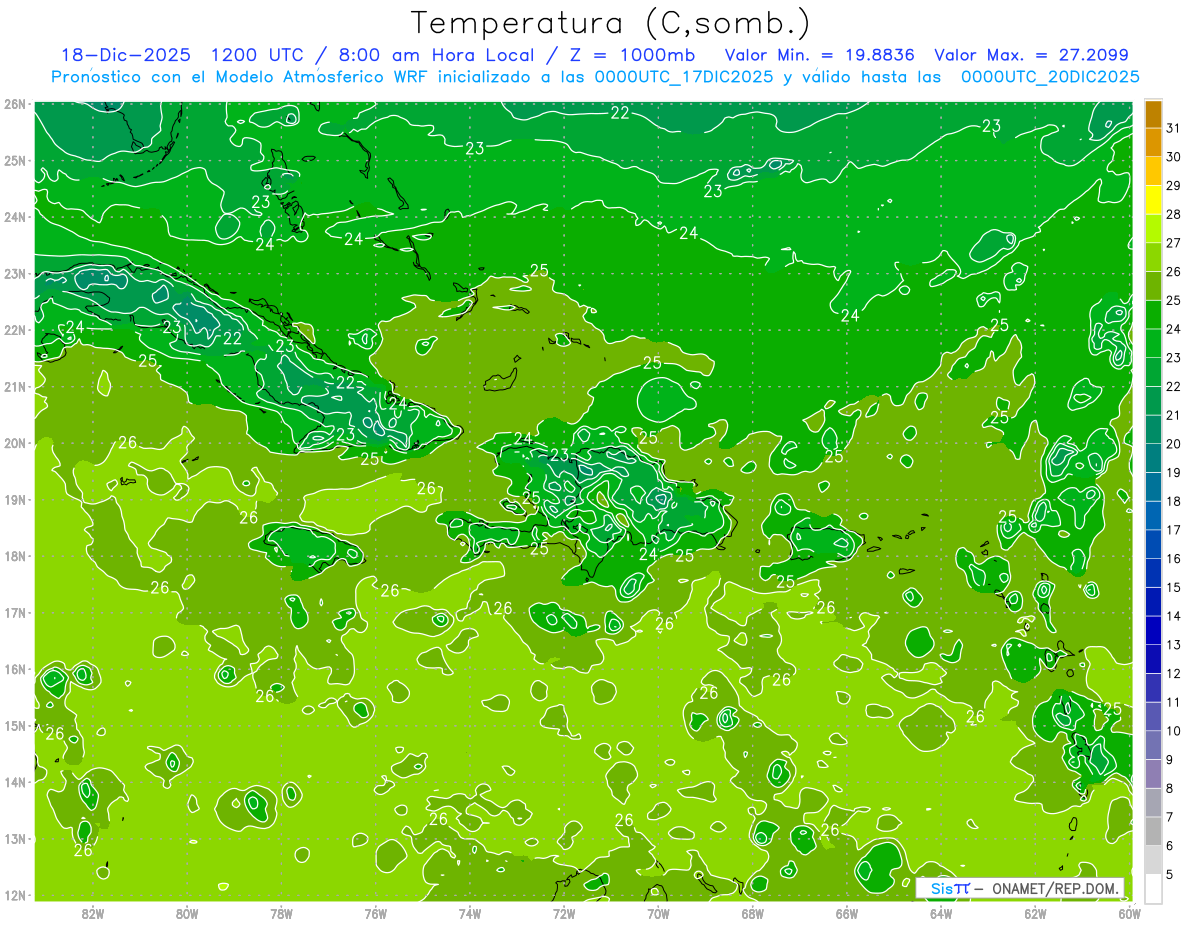This screenshot has width=1200, height=927.
Task: Click the "23N" latitude axis label
Action: (x=15, y=274)
